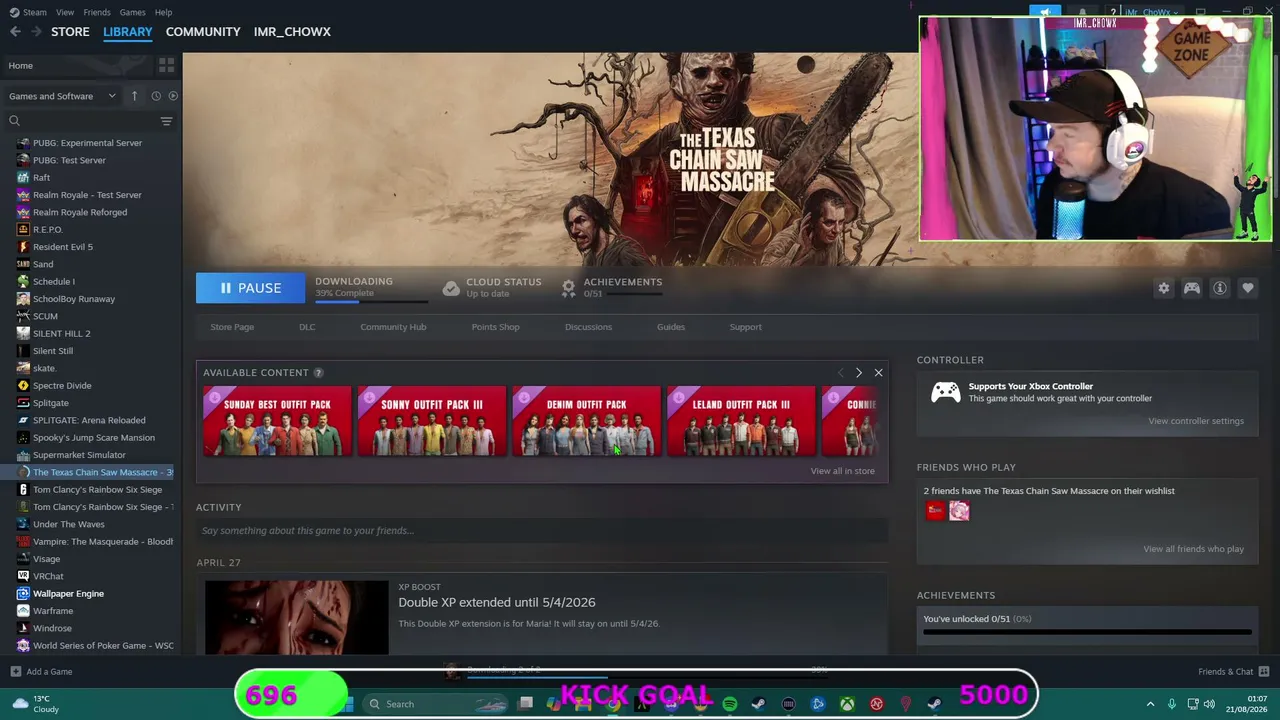Go back with the navigation arrow
1280x720 pixels.
pos(15,32)
